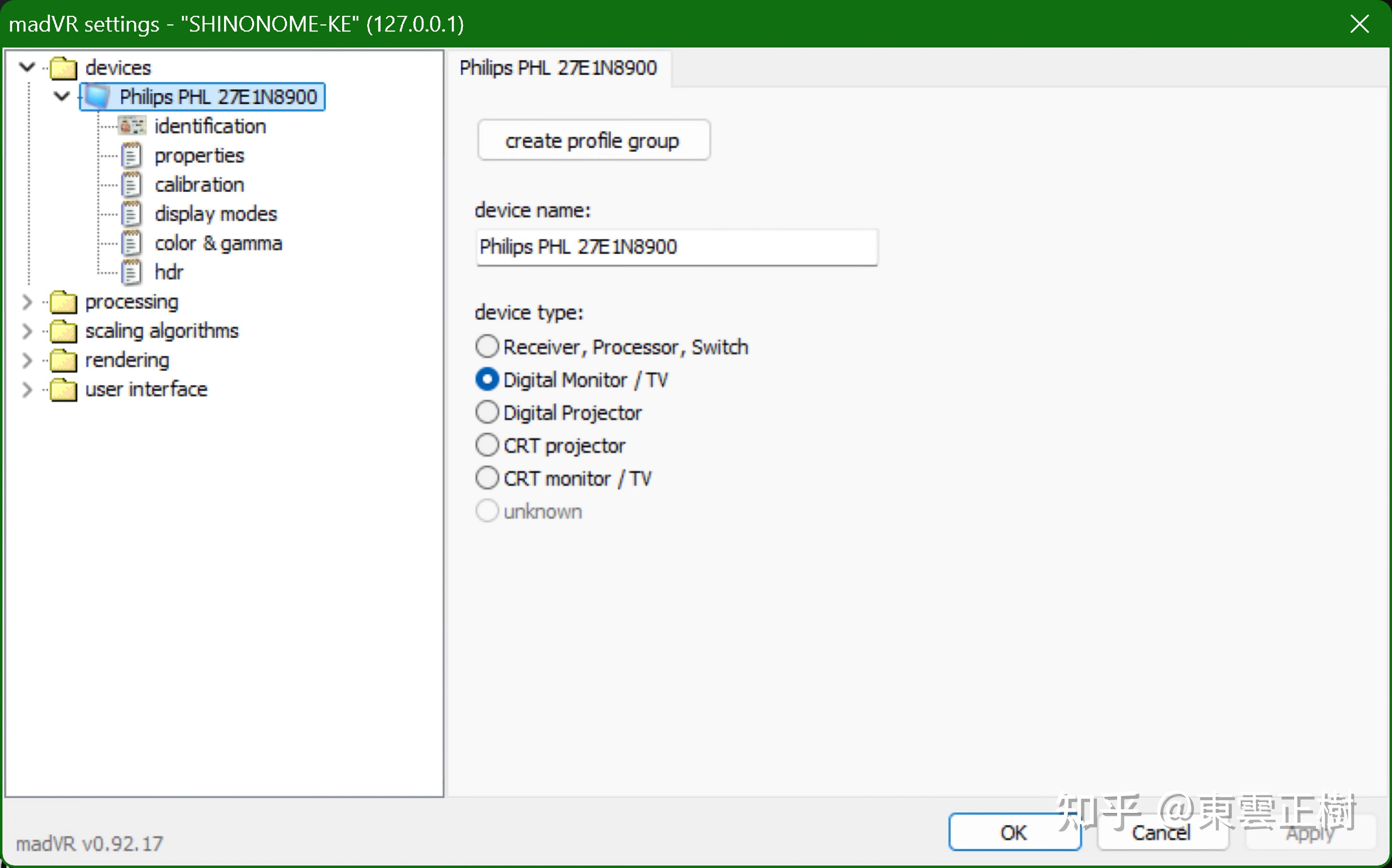Click the Apply button
1392x868 pixels.
(1310, 832)
